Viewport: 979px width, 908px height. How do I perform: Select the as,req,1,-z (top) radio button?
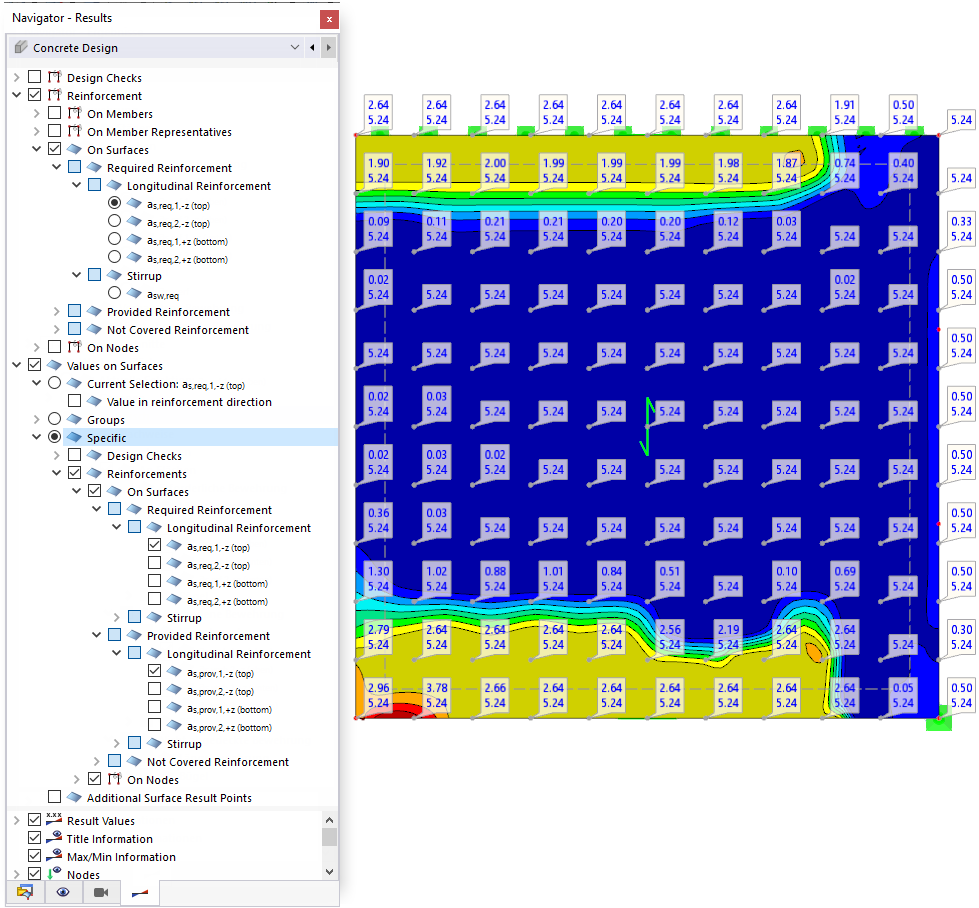point(114,202)
